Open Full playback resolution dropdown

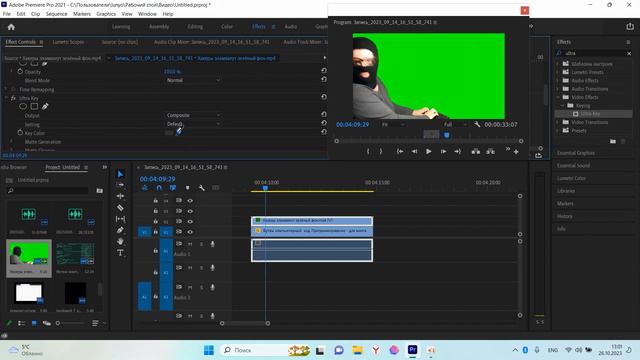point(456,124)
